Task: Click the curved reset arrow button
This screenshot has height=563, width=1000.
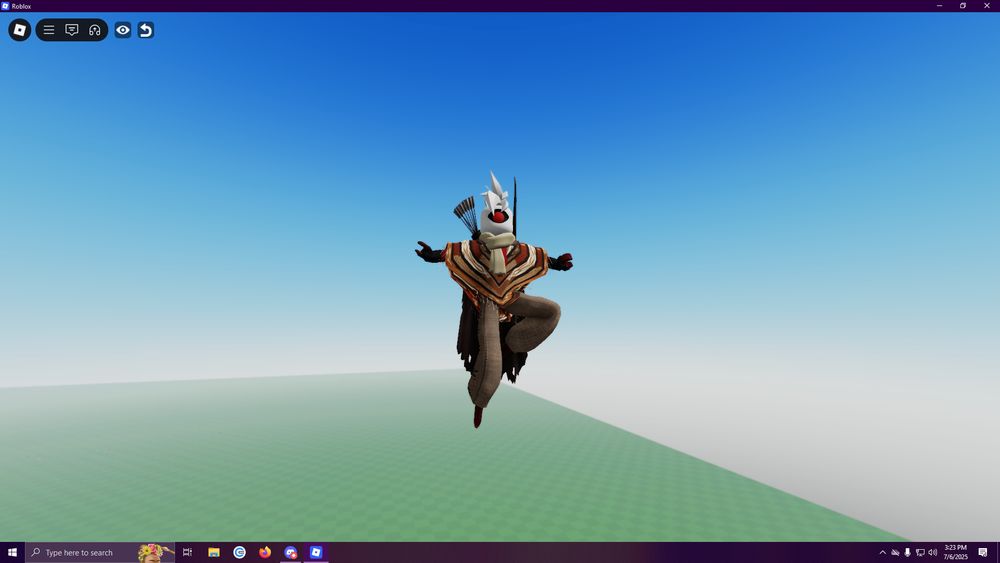Action: [146, 30]
